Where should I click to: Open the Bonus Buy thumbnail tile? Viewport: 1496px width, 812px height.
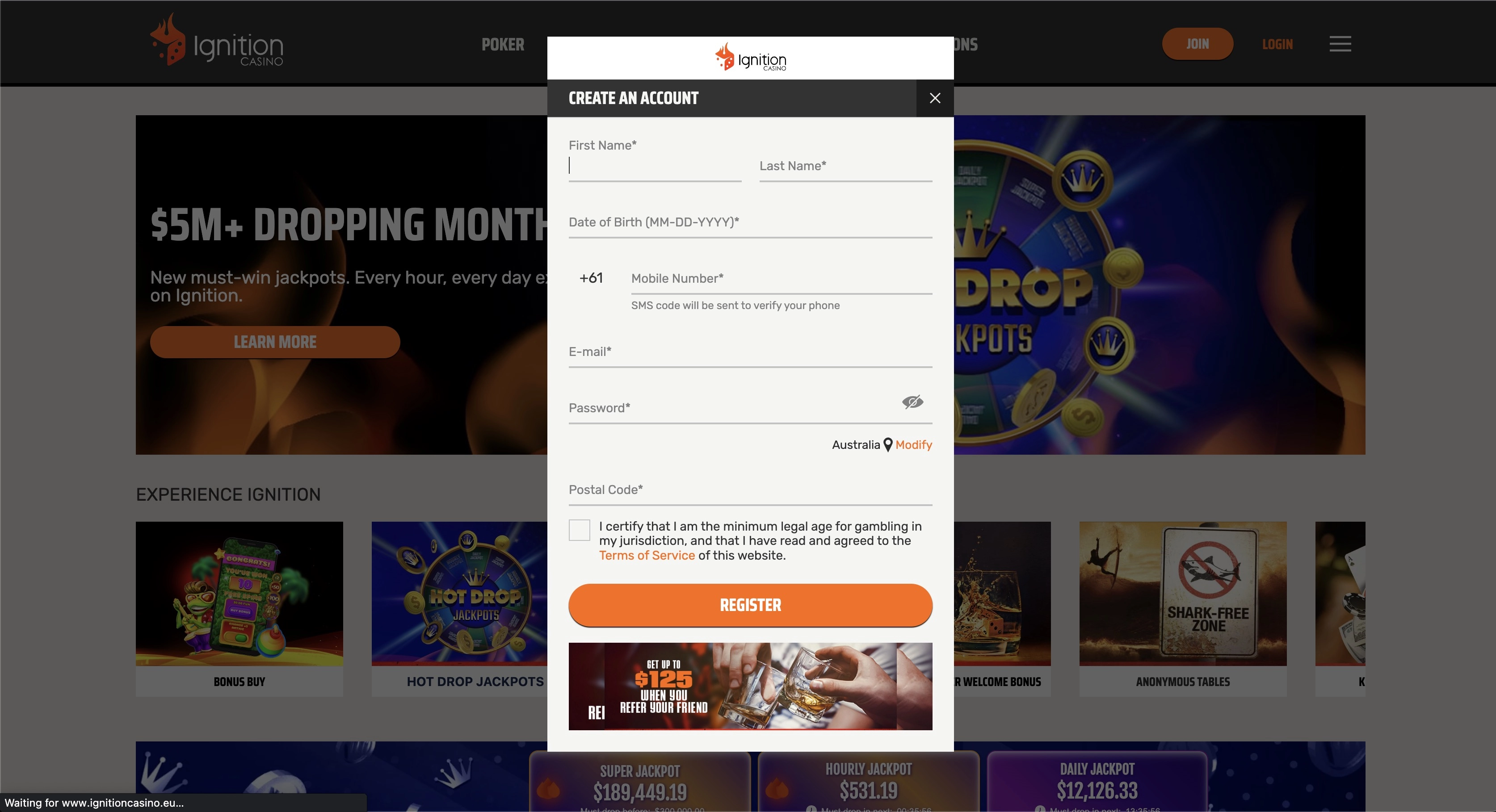pos(239,609)
